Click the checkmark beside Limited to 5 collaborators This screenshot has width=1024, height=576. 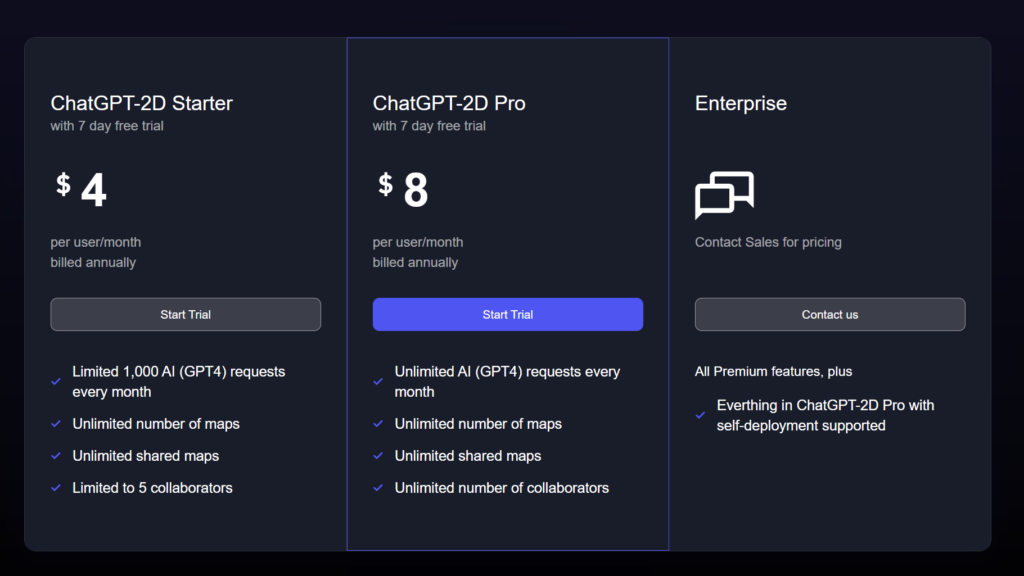click(56, 488)
